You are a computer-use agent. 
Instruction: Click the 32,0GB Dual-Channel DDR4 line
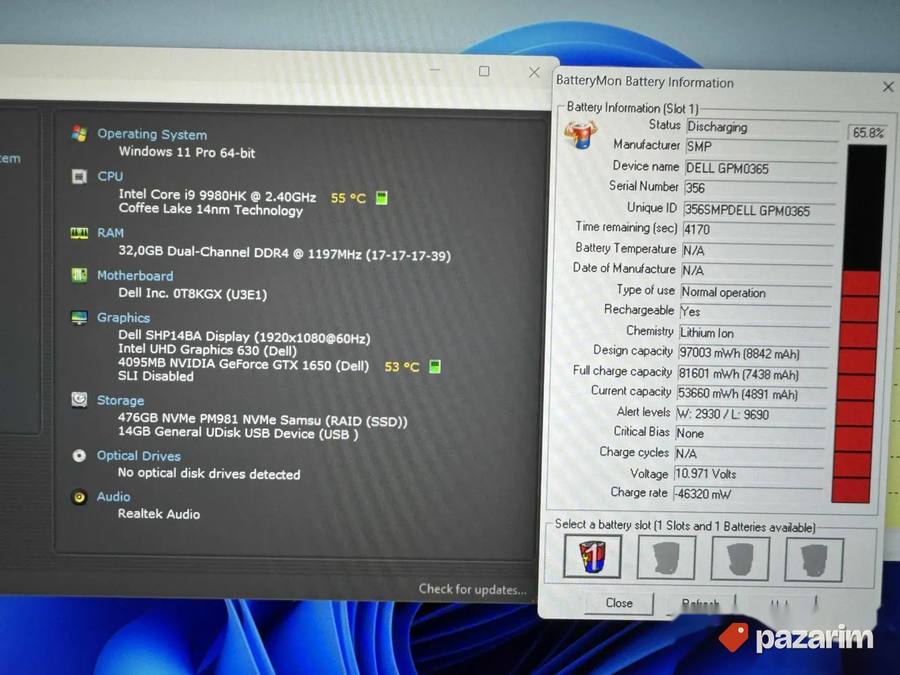coord(284,253)
